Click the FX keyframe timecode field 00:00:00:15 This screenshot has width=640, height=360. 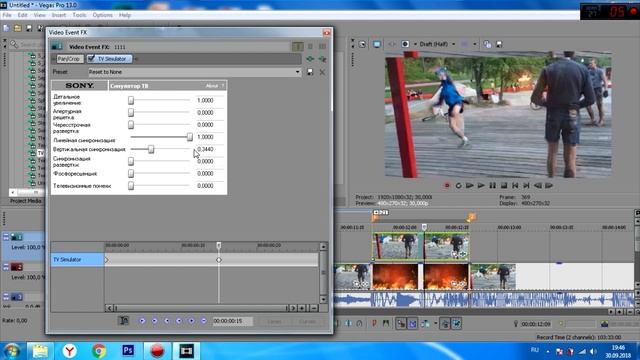[232, 321]
